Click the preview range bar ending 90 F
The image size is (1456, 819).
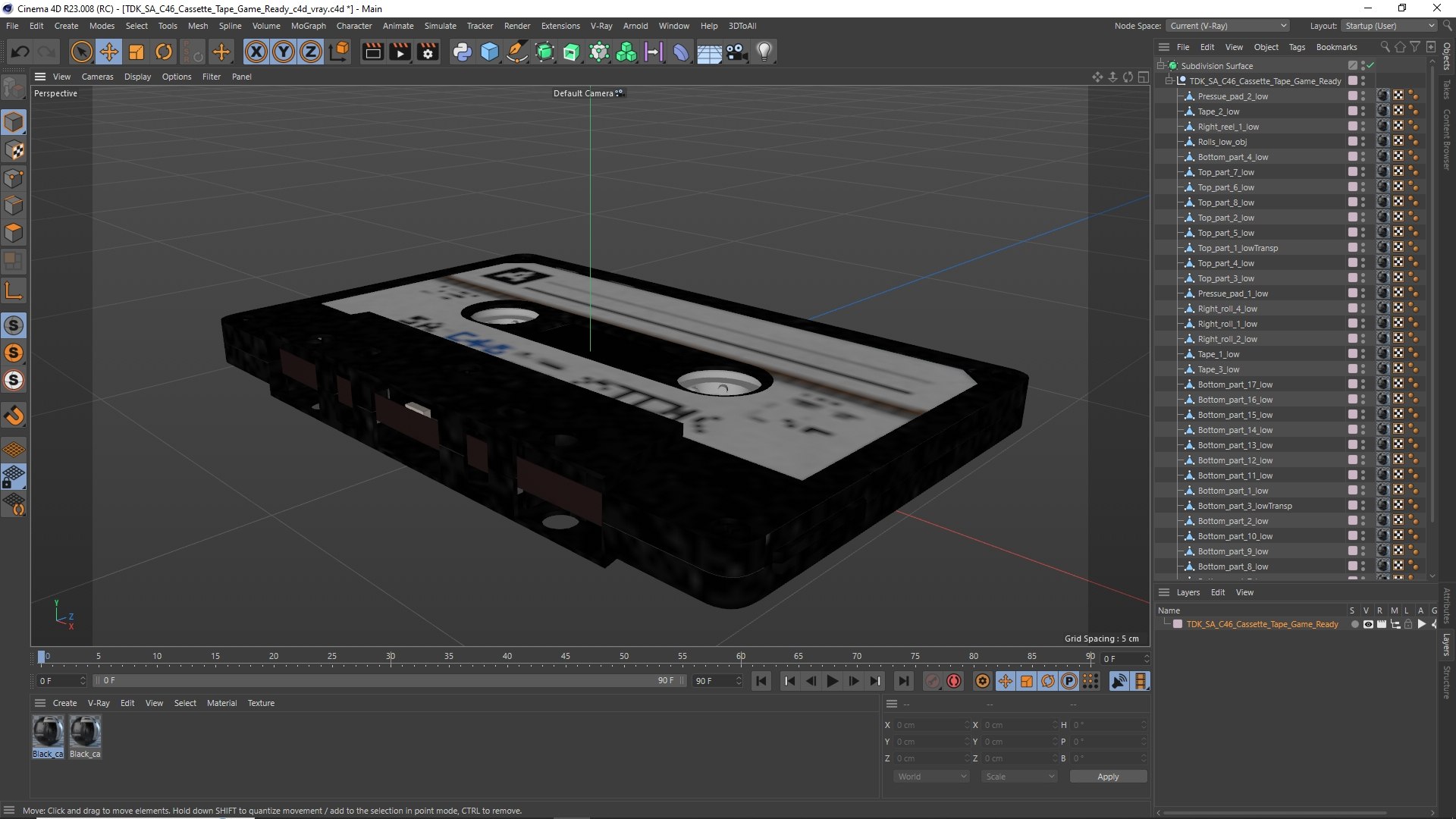pyautogui.click(x=390, y=681)
